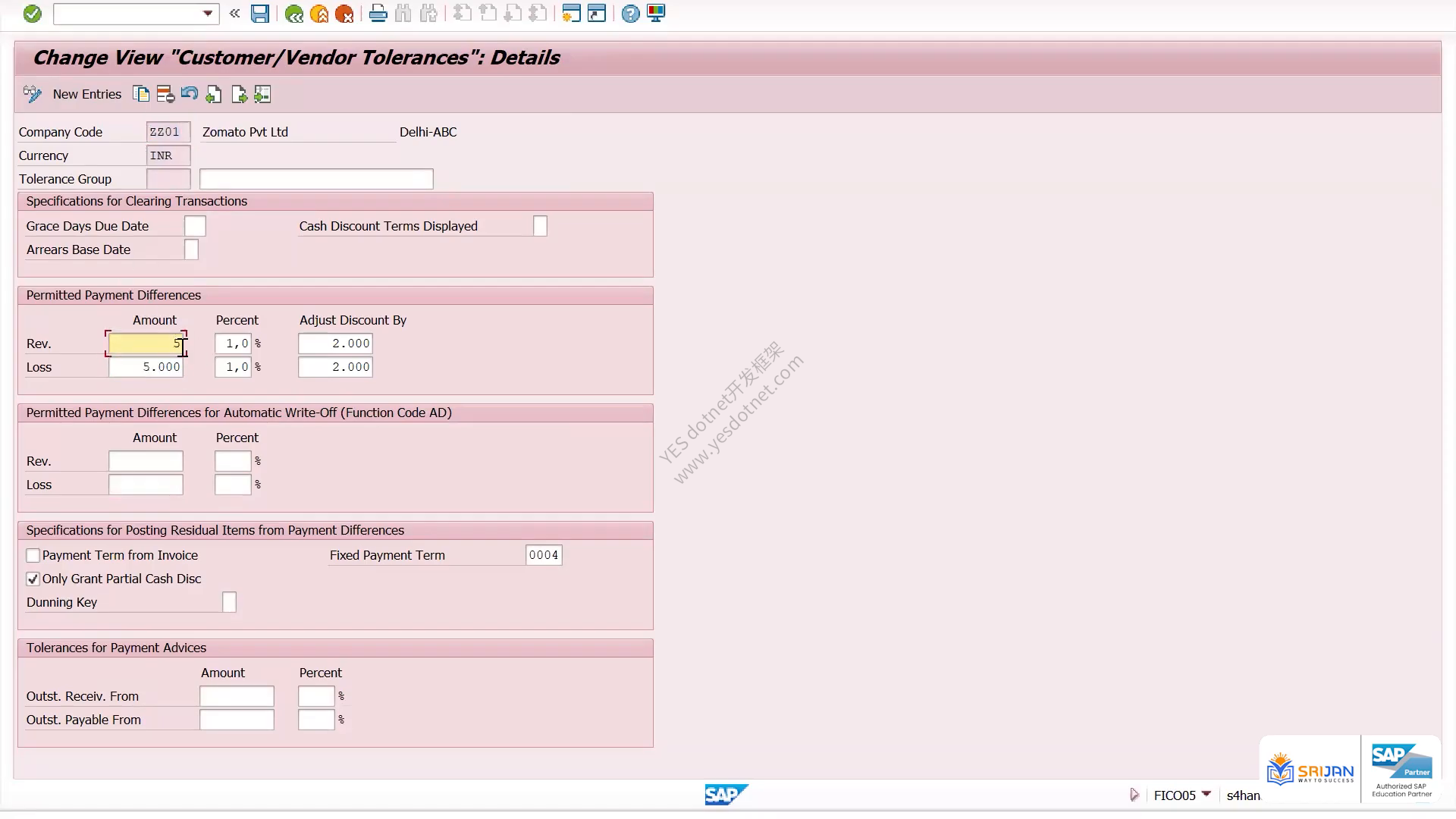Expand the FICO05 system status dropdown
Image resolution: width=1456 pixels, height=819 pixels.
pyautogui.click(x=1207, y=794)
